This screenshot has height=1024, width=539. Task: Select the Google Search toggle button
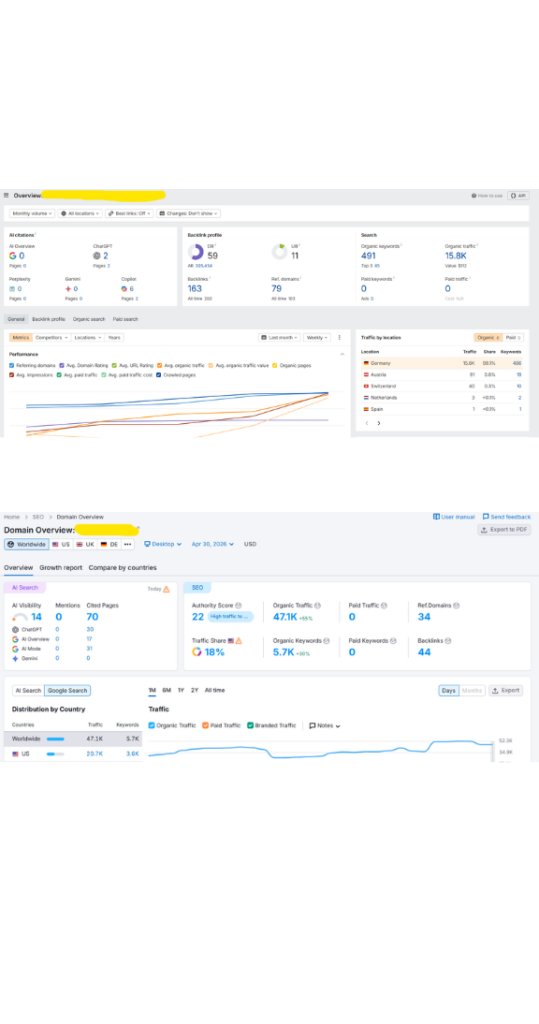coord(67,690)
